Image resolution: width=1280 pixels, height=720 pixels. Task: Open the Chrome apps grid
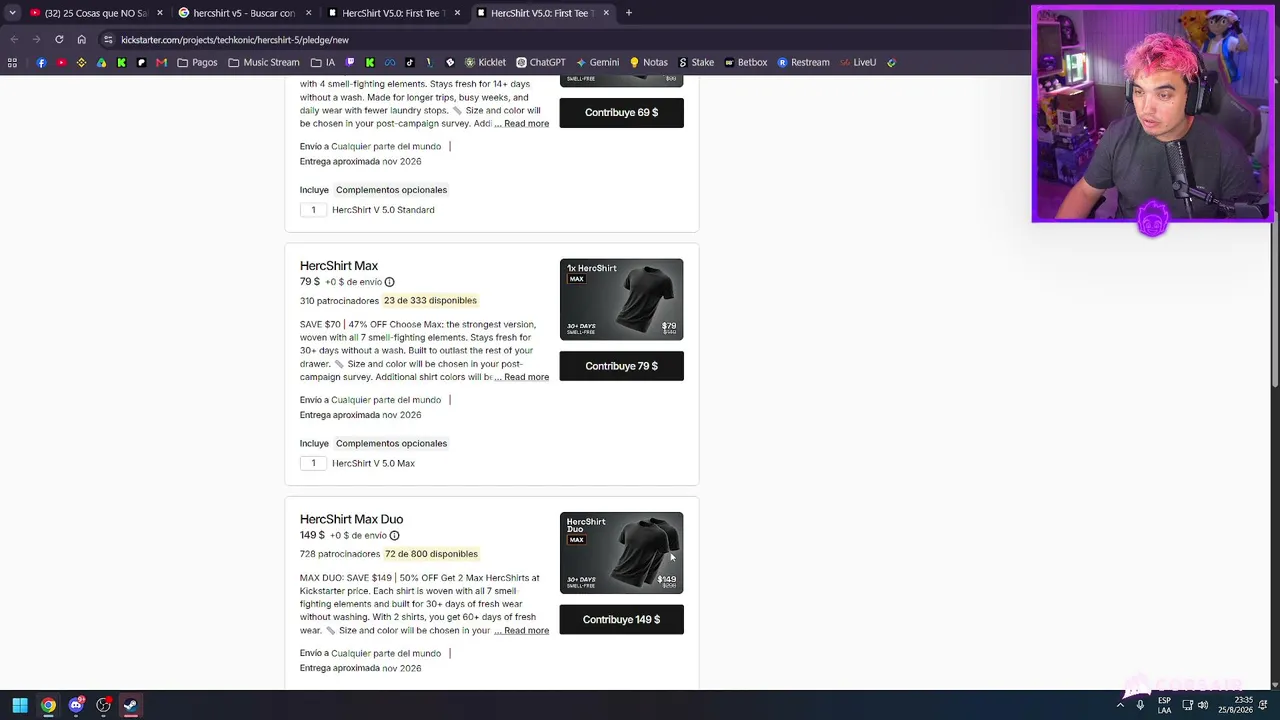click(12, 62)
